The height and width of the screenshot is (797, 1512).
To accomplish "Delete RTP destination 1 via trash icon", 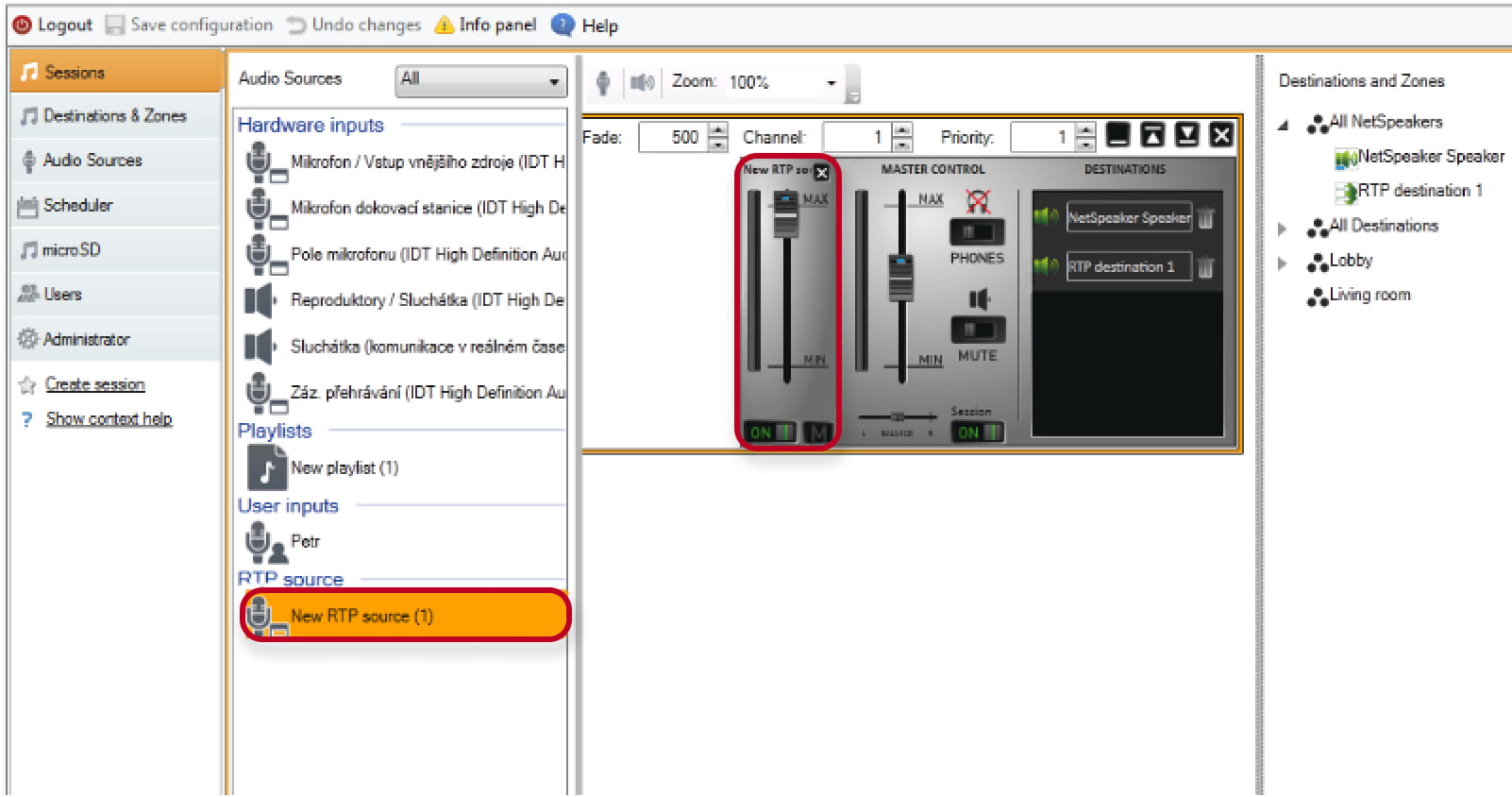I will [1206, 267].
